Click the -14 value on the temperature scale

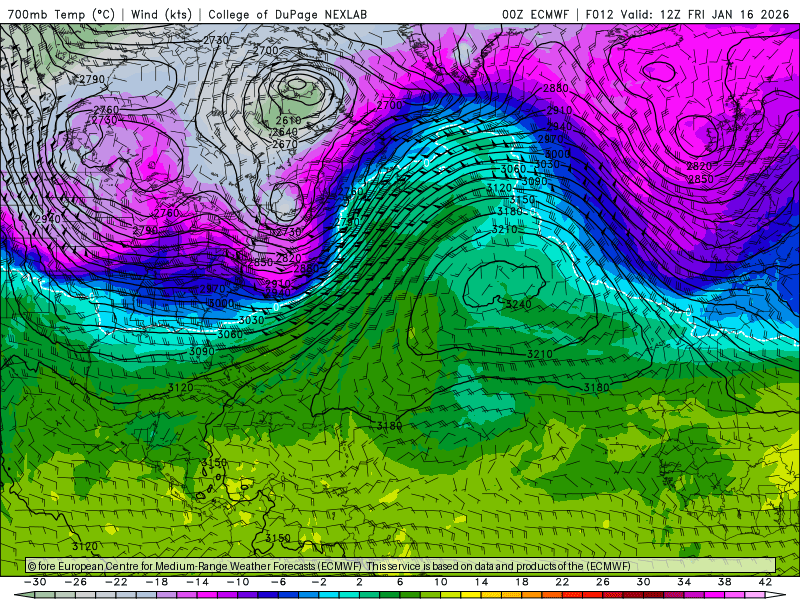click(x=197, y=582)
